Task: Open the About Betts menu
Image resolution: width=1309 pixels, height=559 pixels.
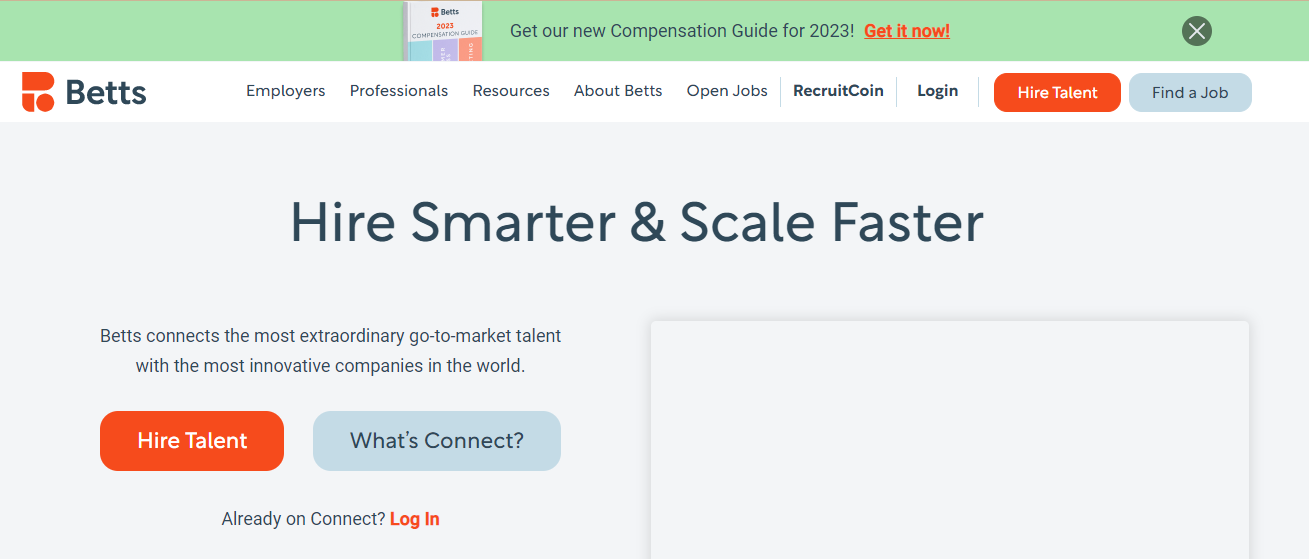Action: coord(618,91)
